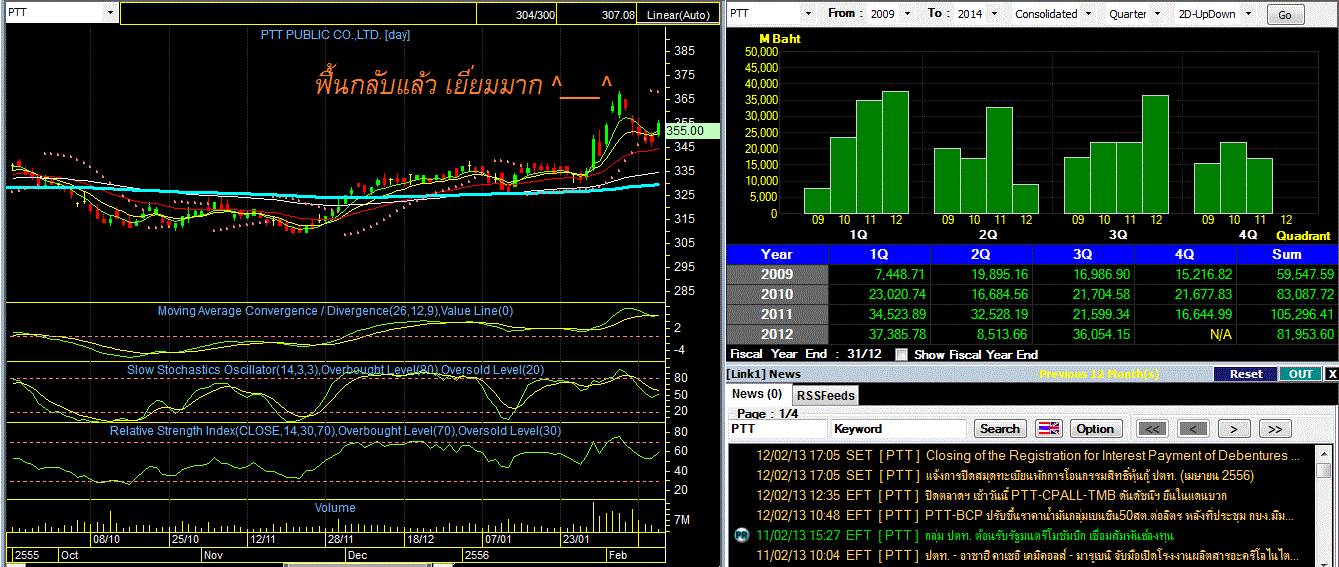1339x567 pixels.
Task: Click the news Search button
Action: pos(1000,429)
